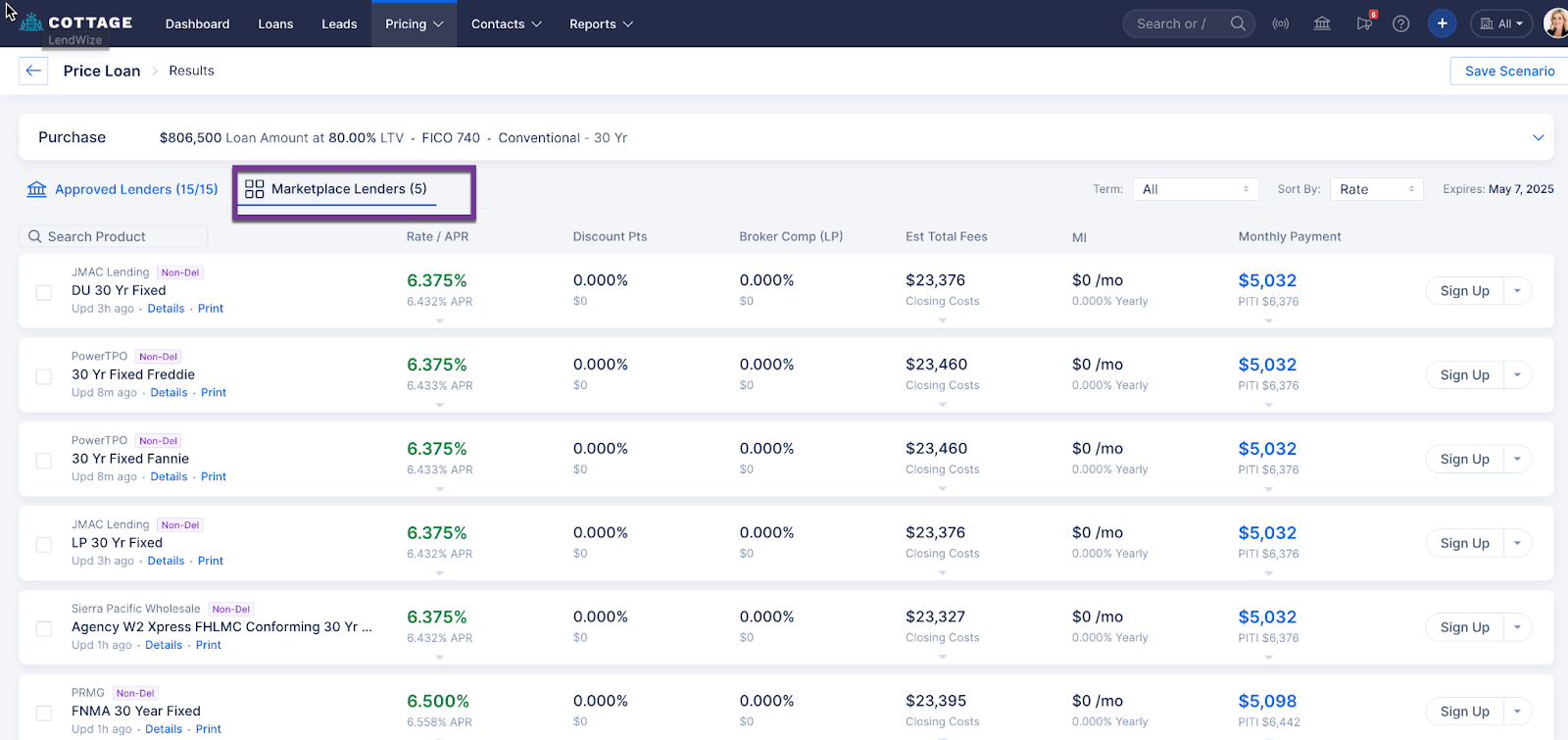Expand the Pricing menu

click(414, 24)
